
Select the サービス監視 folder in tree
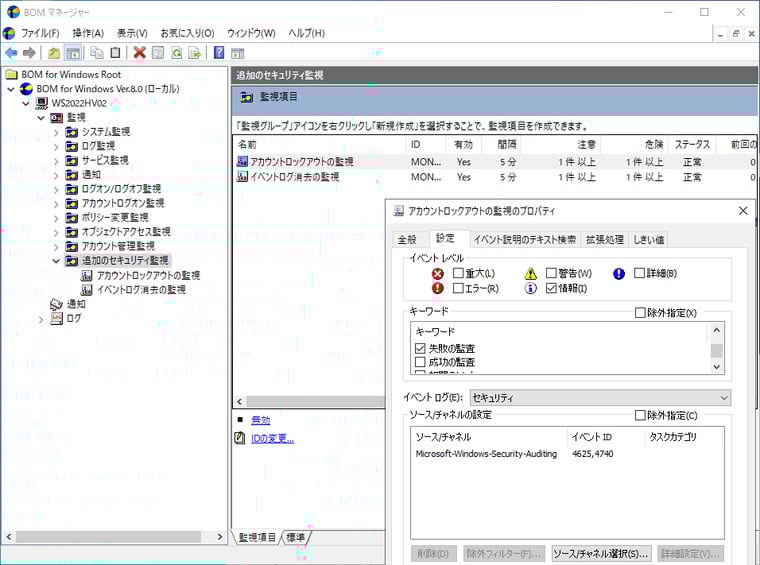[x=105, y=160]
